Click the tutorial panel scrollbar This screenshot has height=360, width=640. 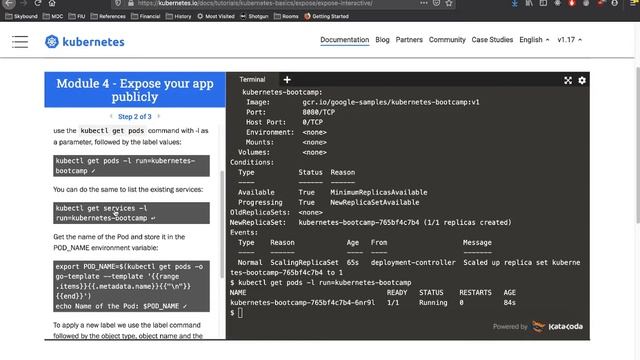pos(222,224)
